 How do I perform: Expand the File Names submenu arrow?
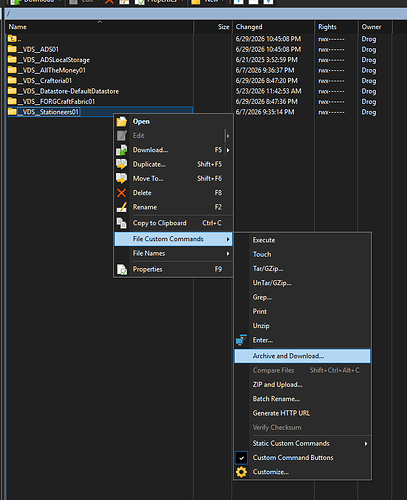click(228, 254)
